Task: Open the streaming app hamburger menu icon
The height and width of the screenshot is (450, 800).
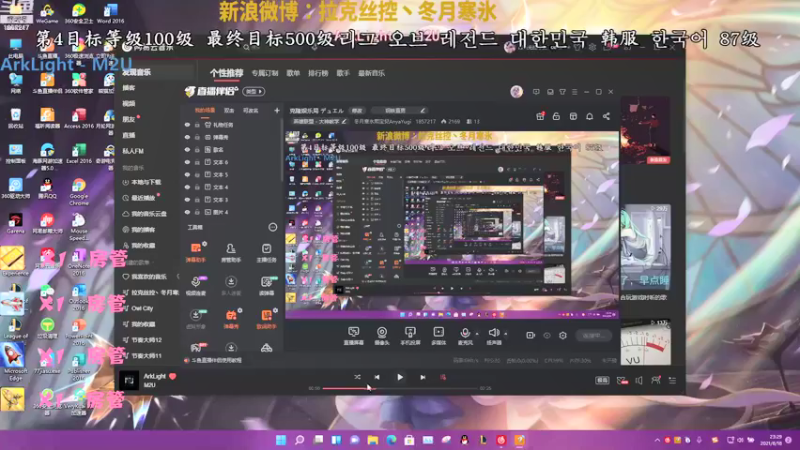Action: [x=574, y=92]
